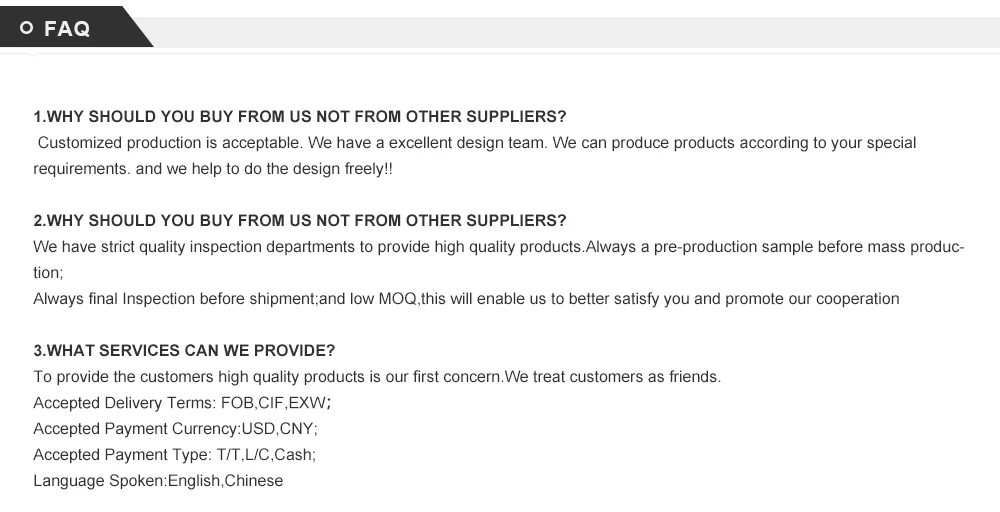Click the first FAQ question heading

click(300, 116)
